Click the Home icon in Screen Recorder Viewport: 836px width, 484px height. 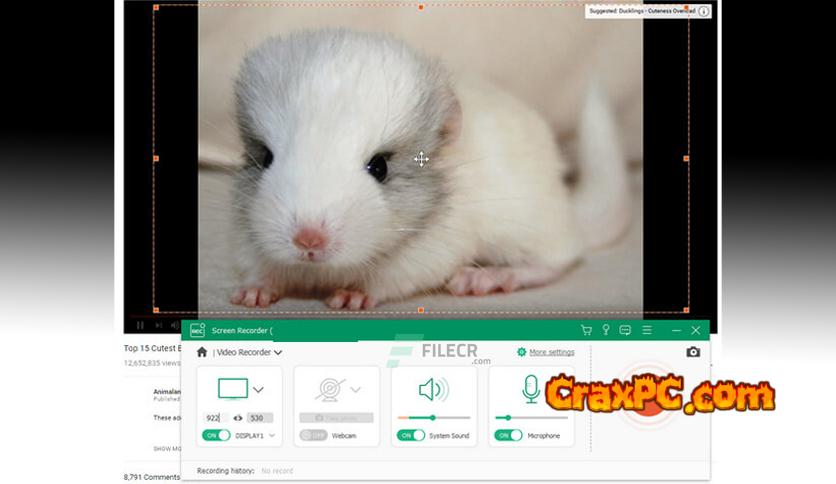pos(202,352)
